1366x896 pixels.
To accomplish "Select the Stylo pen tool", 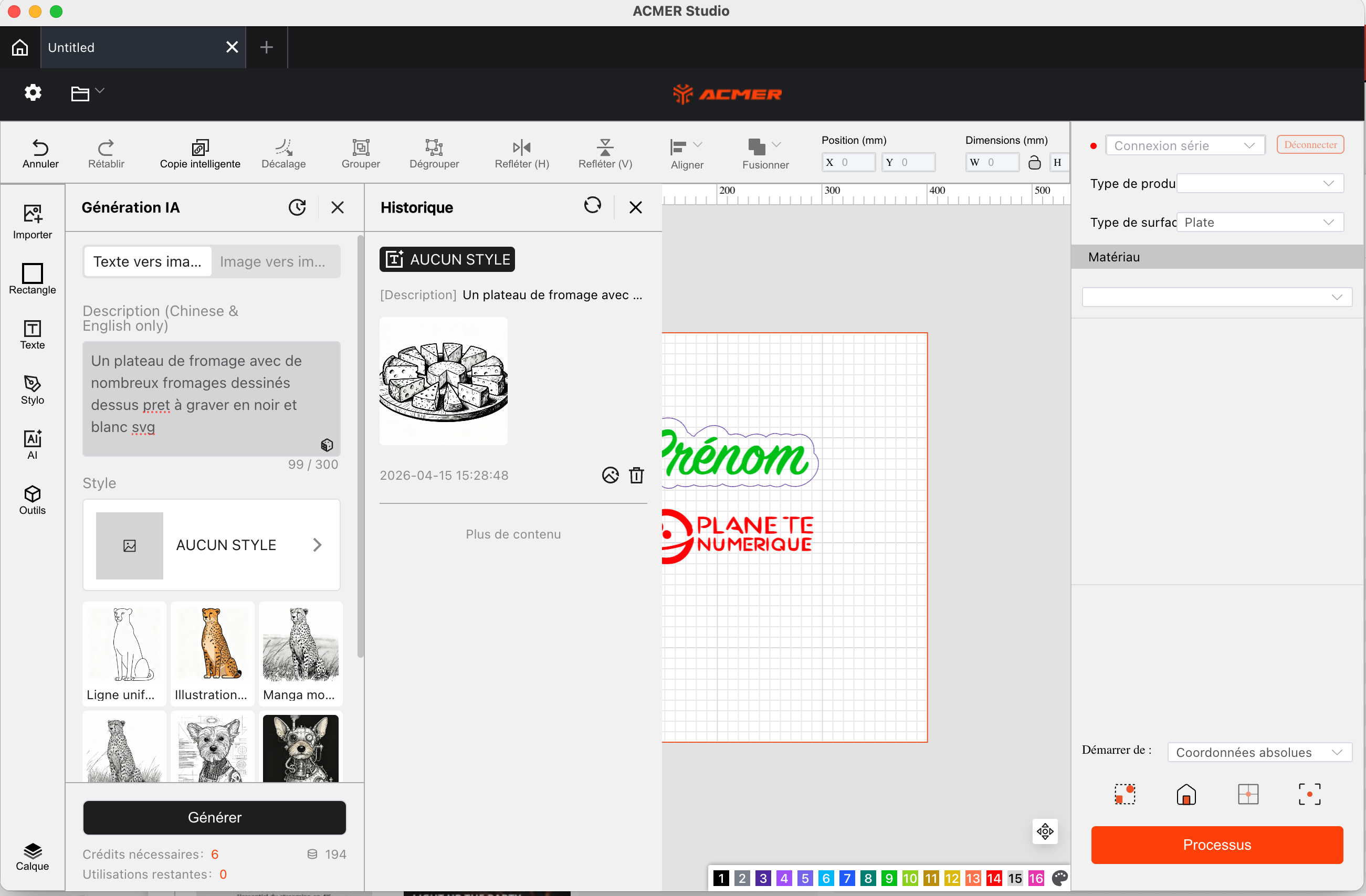I will [32, 390].
